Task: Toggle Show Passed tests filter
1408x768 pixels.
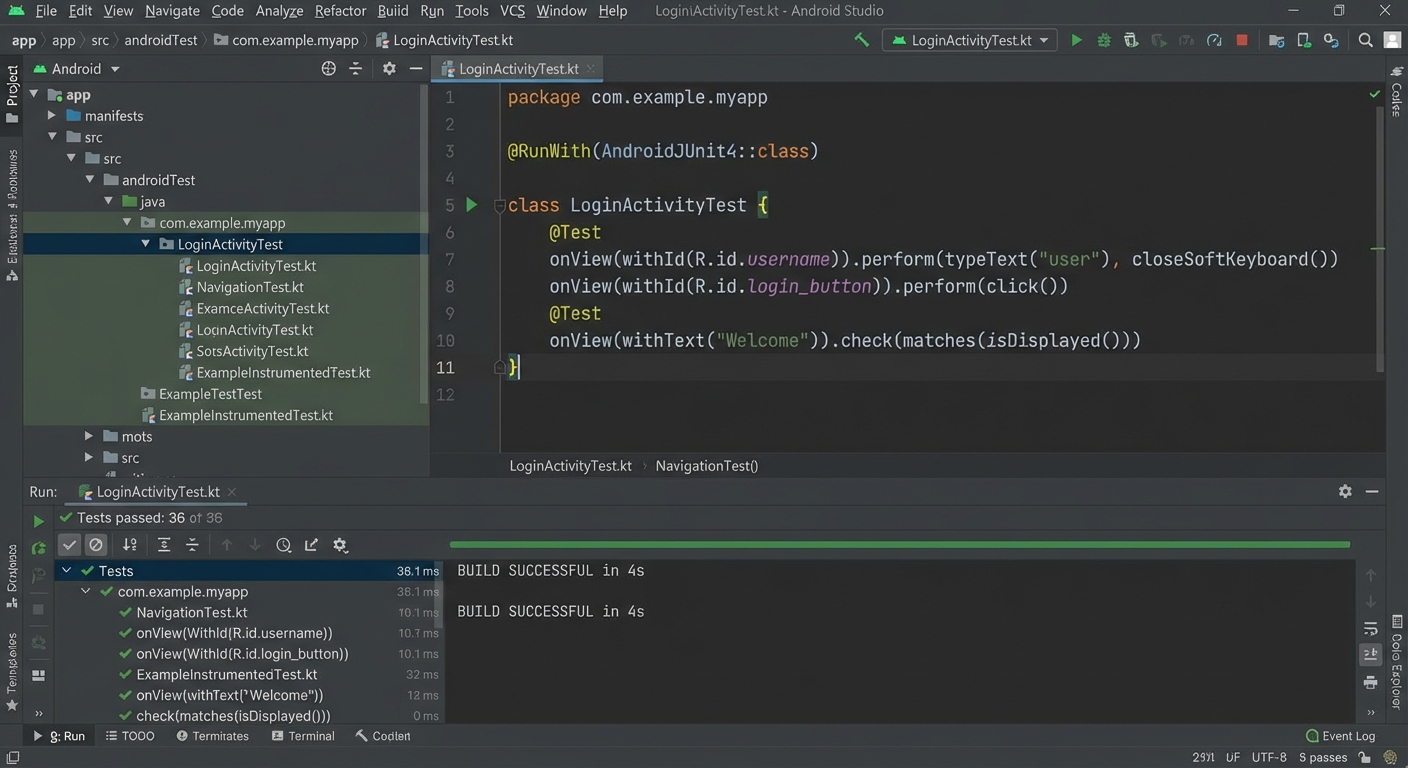Action: pos(69,544)
